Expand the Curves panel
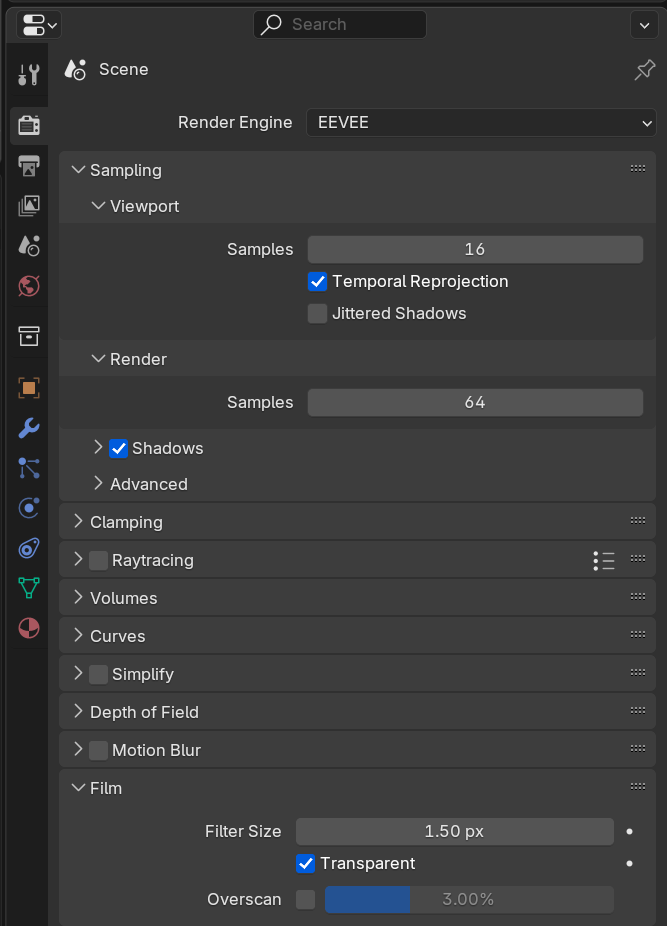Image resolution: width=667 pixels, height=926 pixels. 78,635
